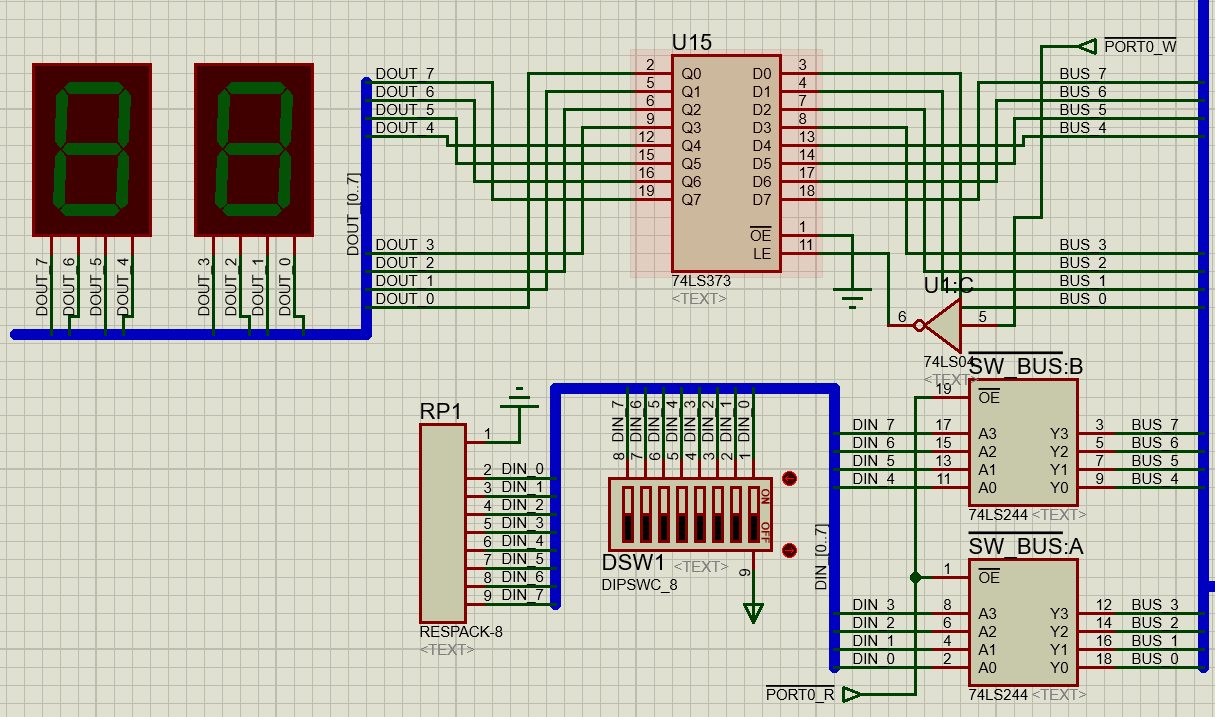Click the wire junction dot near SW_BUS:A OE
Screen dimensions: 1215x717
[x=915, y=577]
